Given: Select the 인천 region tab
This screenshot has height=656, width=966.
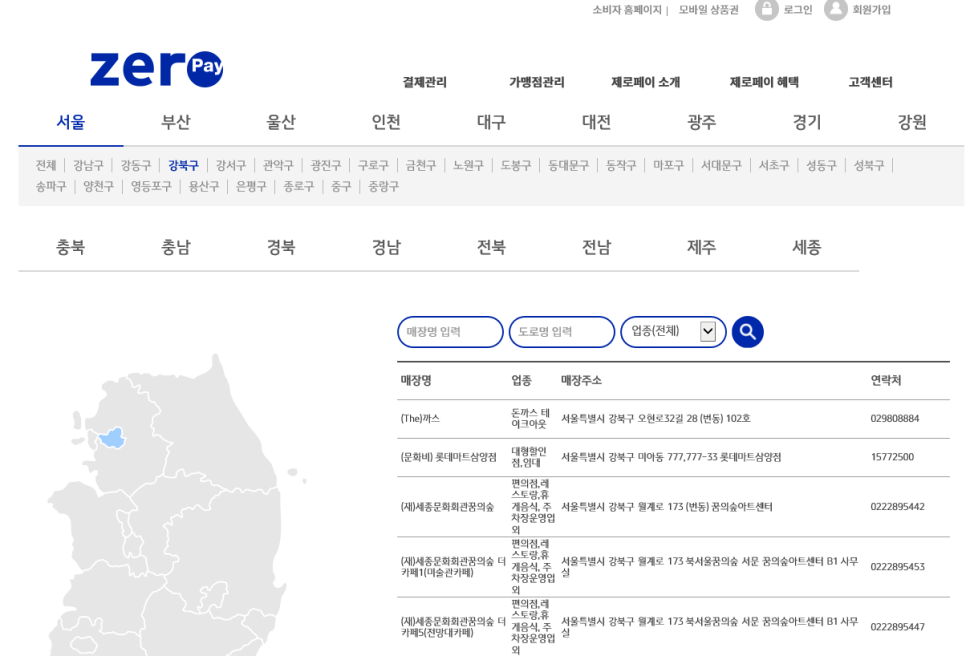Looking at the screenshot, I should 386,122.
